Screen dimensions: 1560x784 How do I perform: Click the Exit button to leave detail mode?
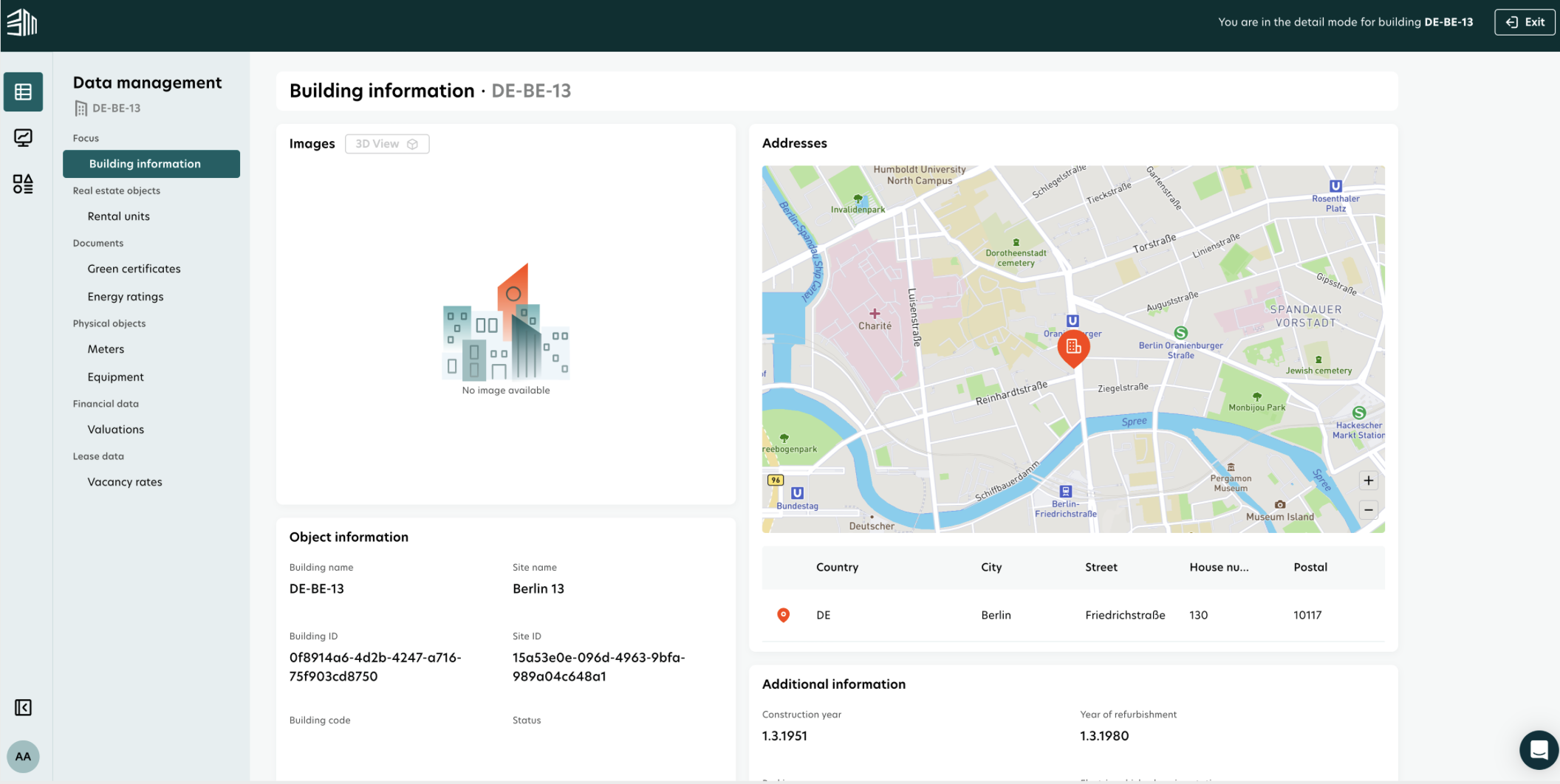[1525, 21]
